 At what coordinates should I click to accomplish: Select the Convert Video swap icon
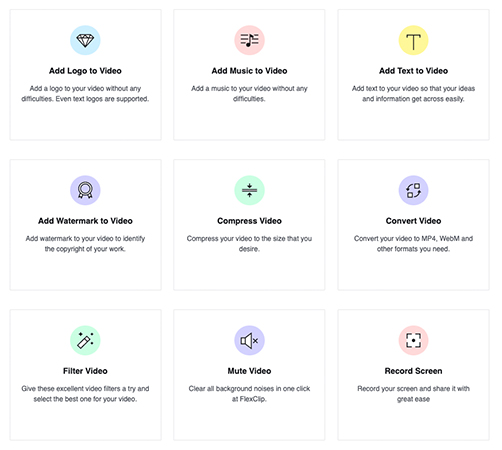tap(413, 190)
